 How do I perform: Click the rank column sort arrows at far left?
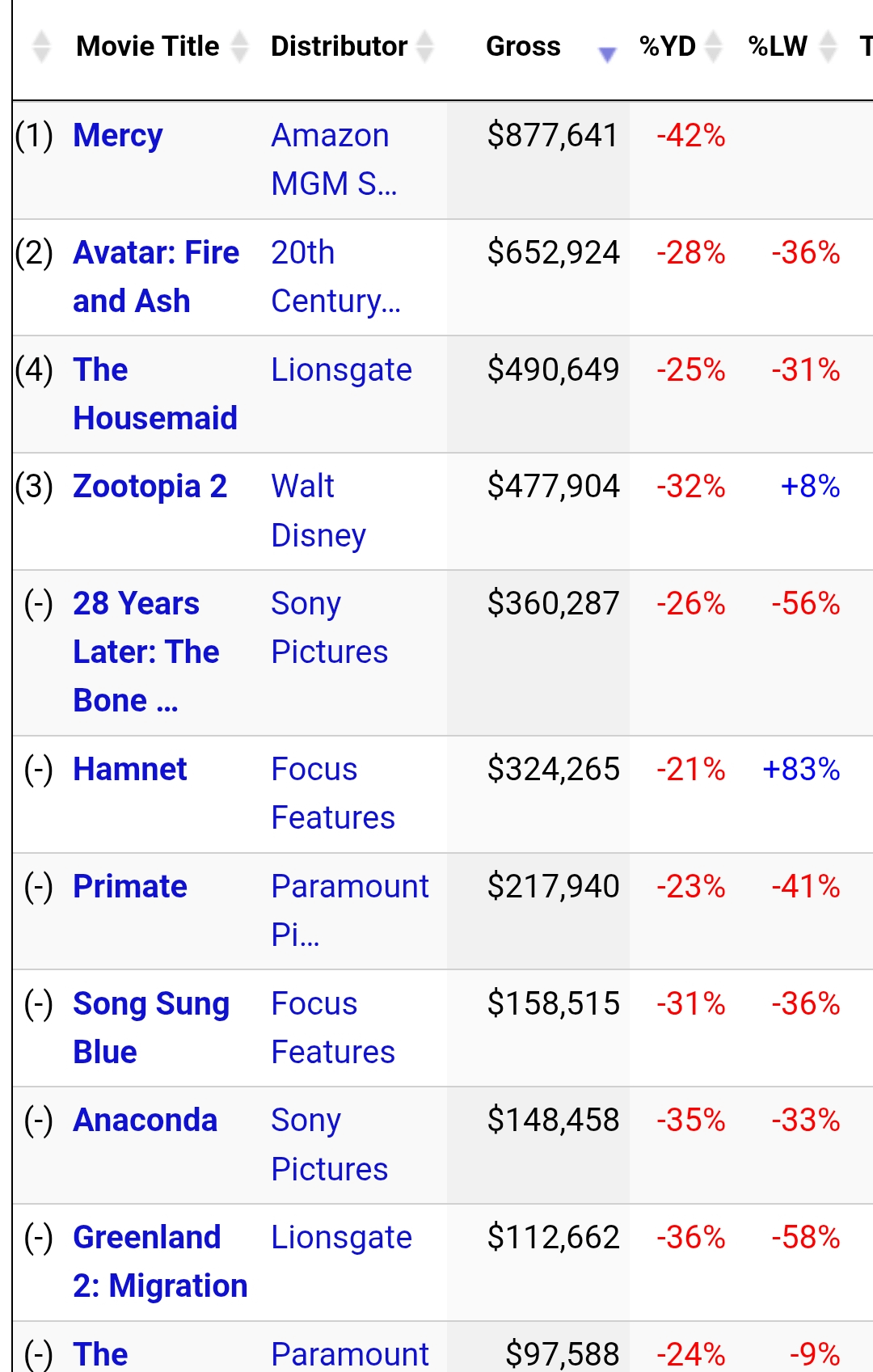point(41,47)
